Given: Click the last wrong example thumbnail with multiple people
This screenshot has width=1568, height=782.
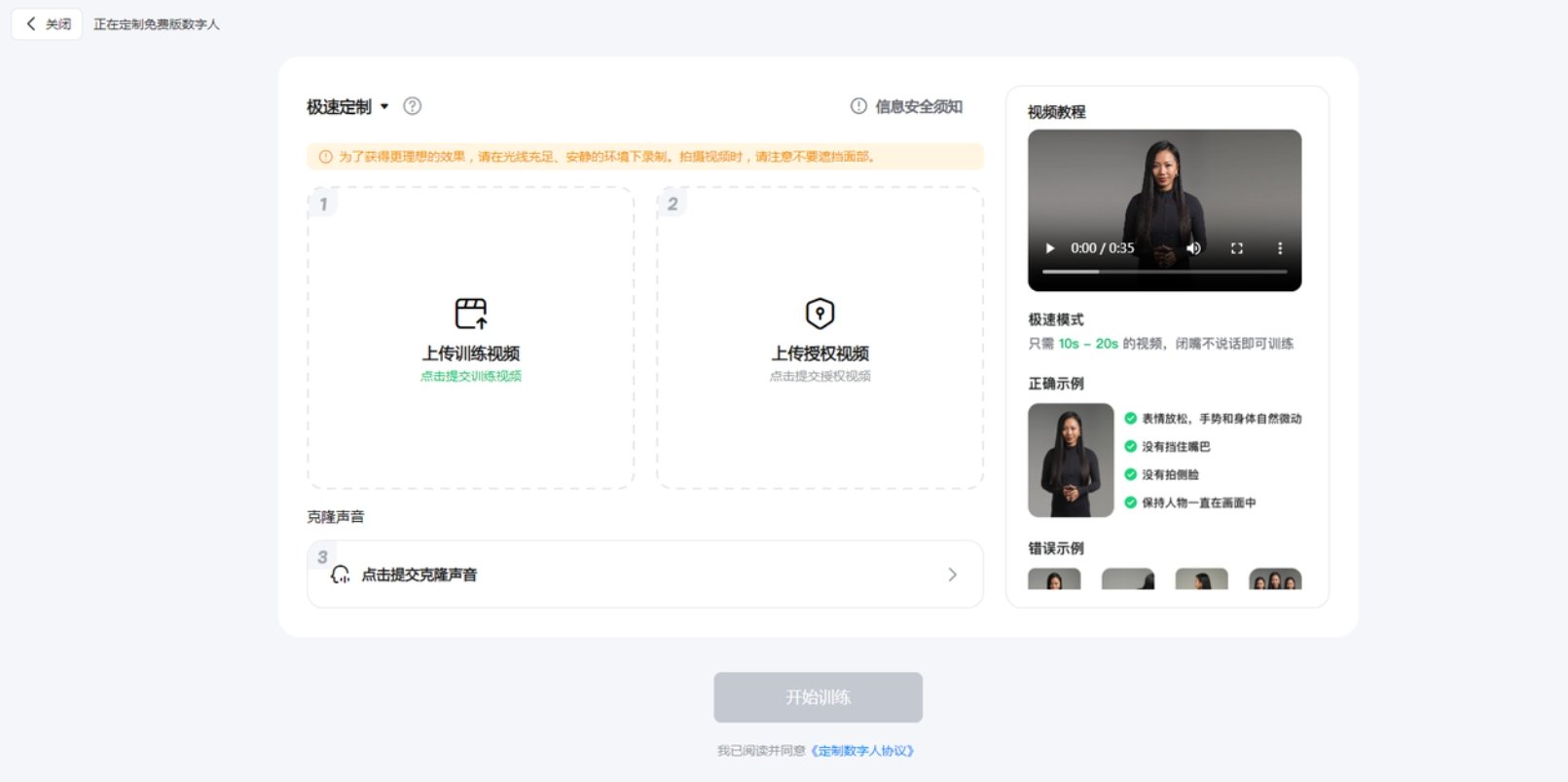Looking at the screenshot, I should click(x=1275, y=579).
